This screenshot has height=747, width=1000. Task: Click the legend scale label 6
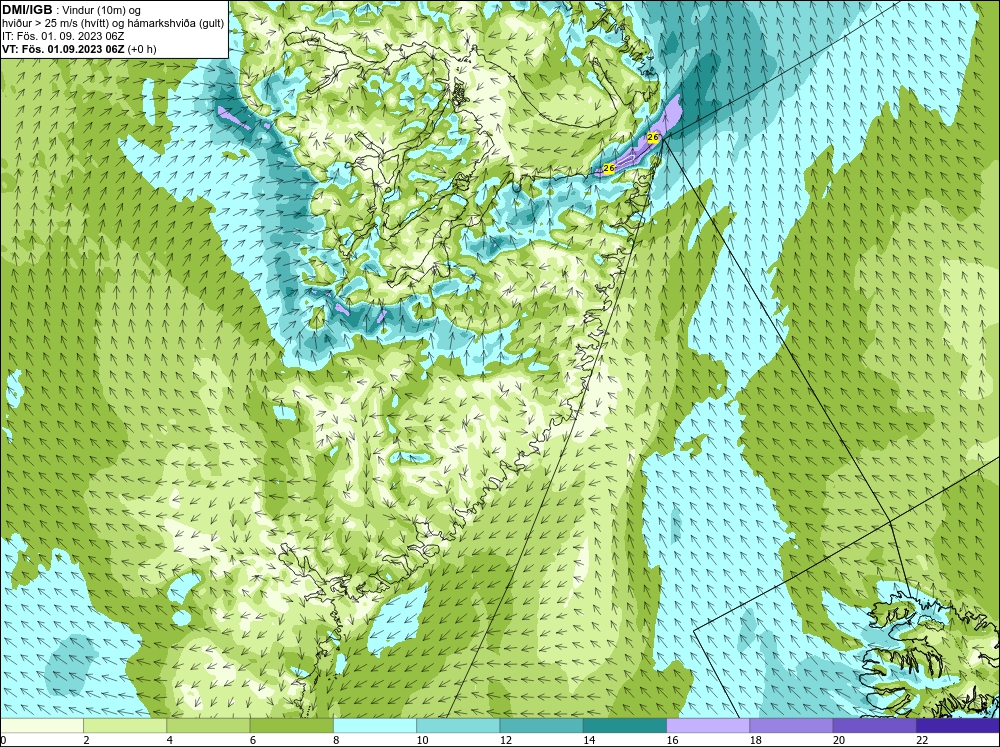253,740
